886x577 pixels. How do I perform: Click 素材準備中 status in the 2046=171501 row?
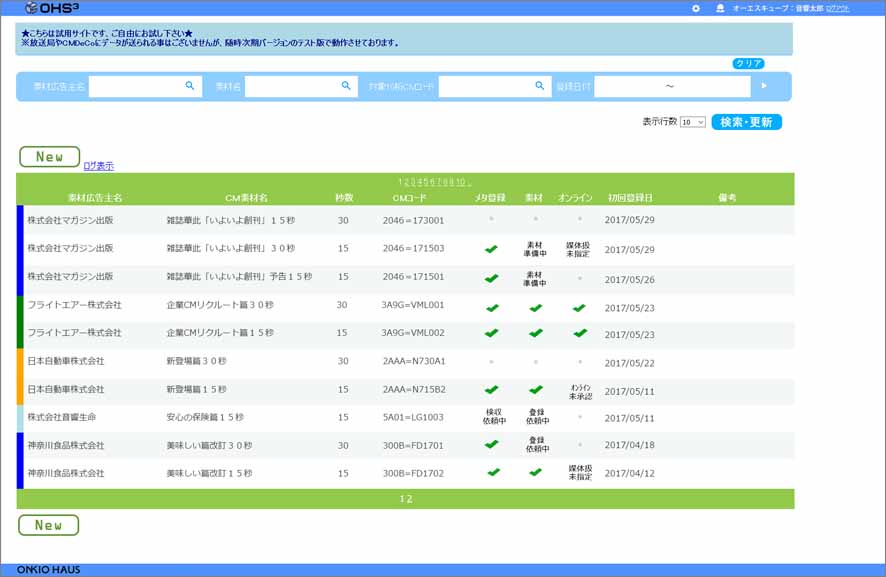[x=535, y=279]
